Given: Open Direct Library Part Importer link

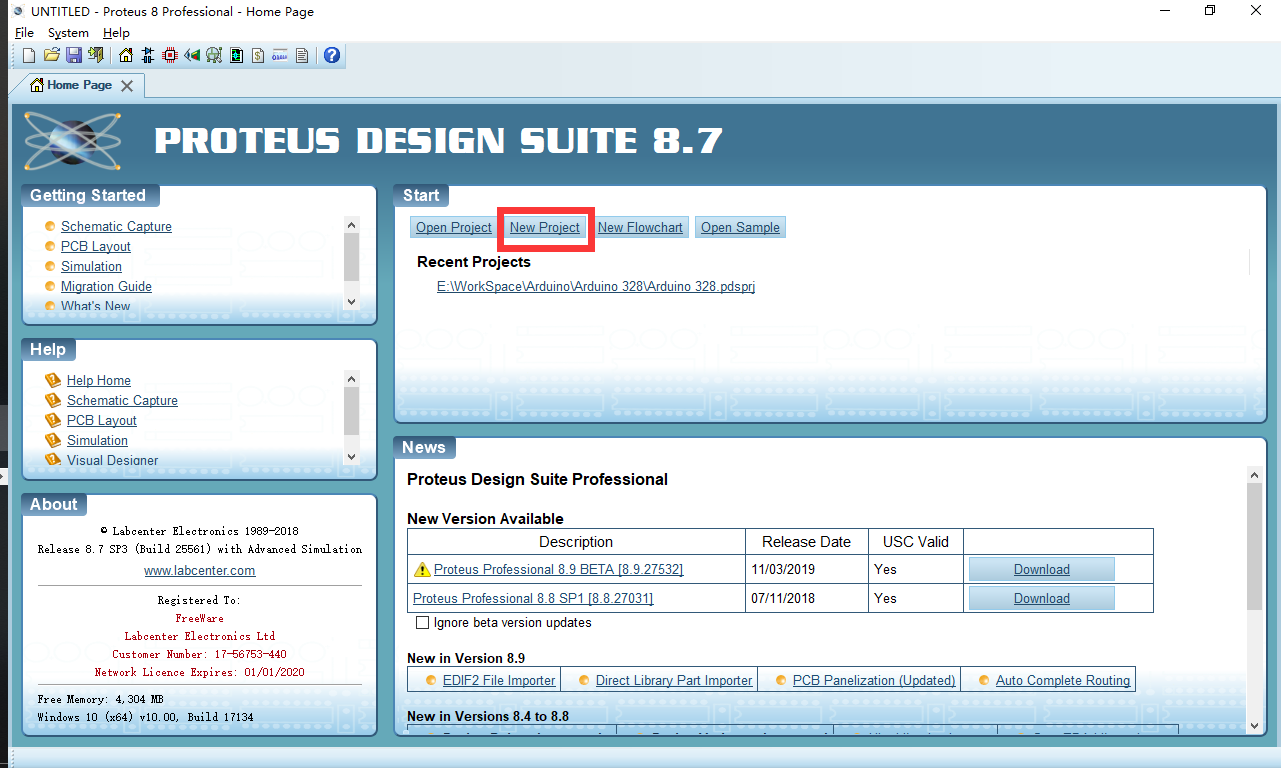Looking at the screenshot, I should (674, 680).
